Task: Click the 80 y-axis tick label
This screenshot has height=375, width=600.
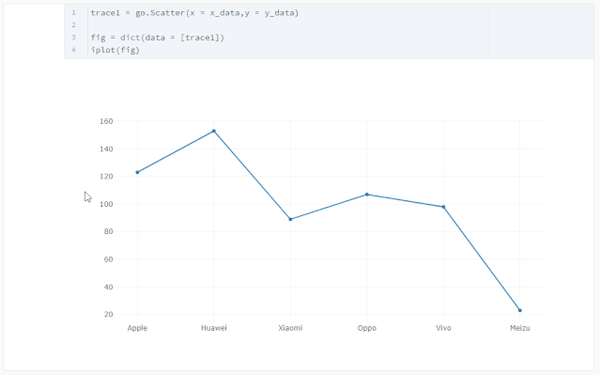Action: 109,232
